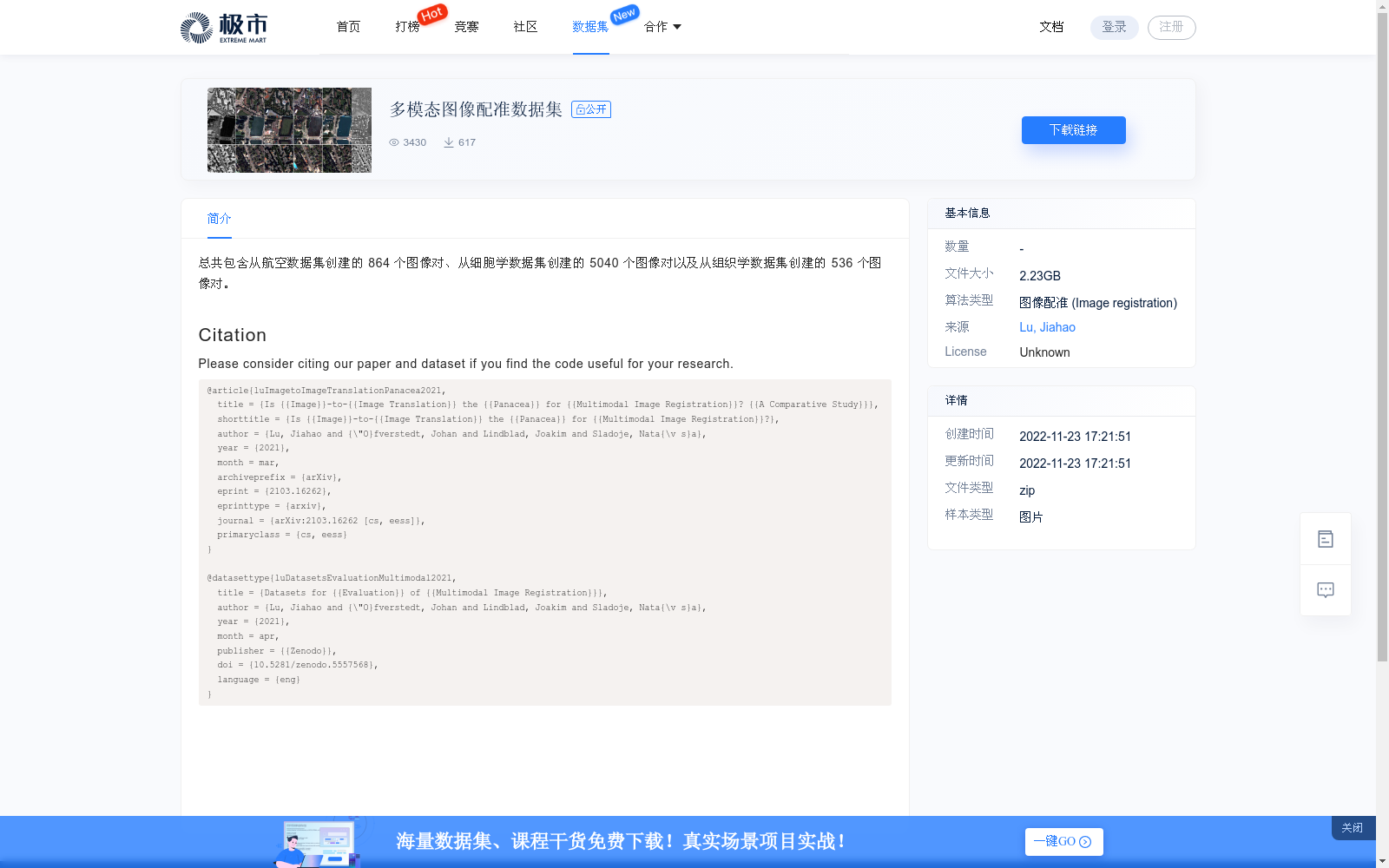Image resolution: width=1389 pixels, height=868 pixels.
Task: Click the eye views icon
Action: [x=394, y=142]
